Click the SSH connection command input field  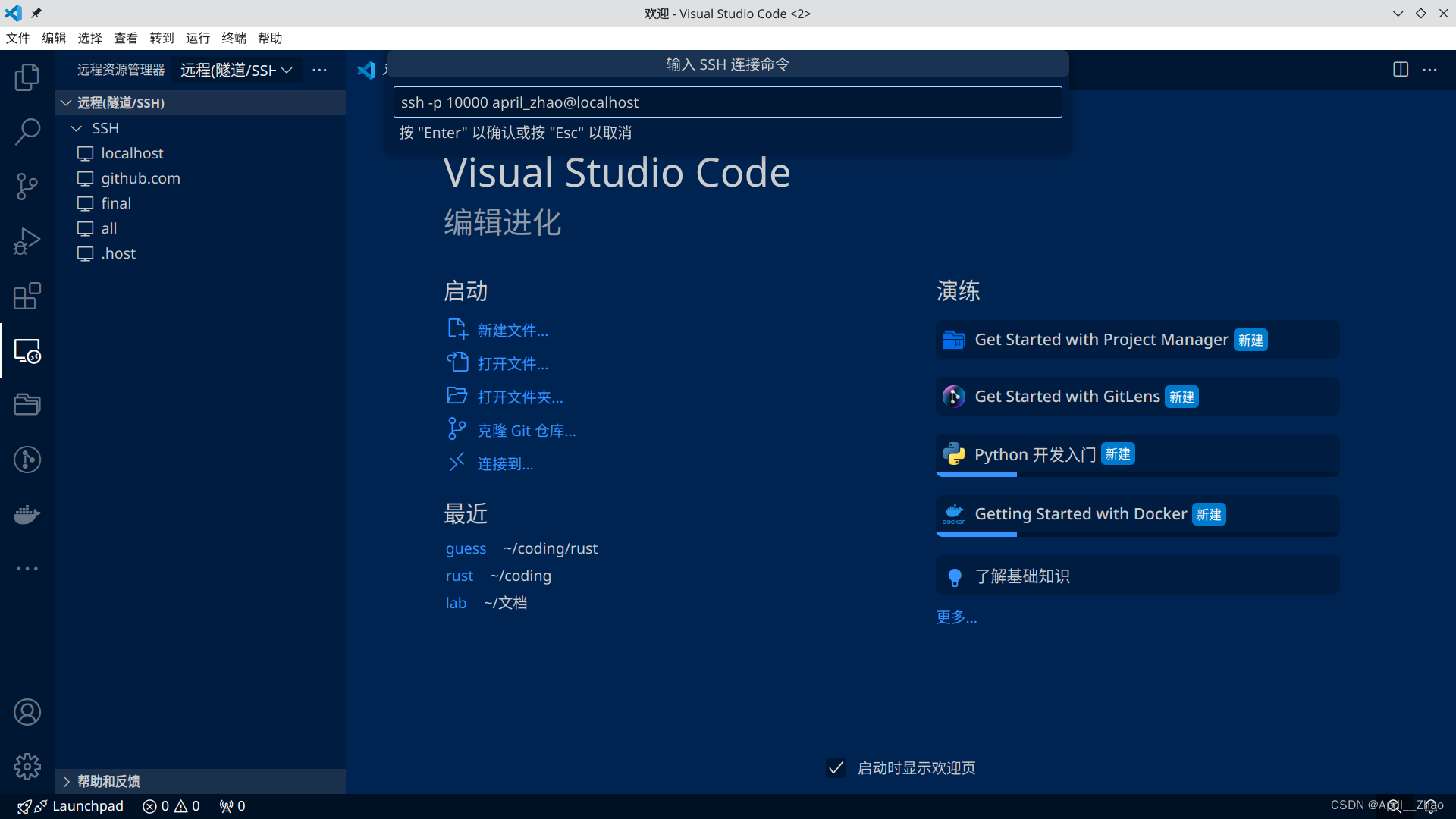click(727, 102)
